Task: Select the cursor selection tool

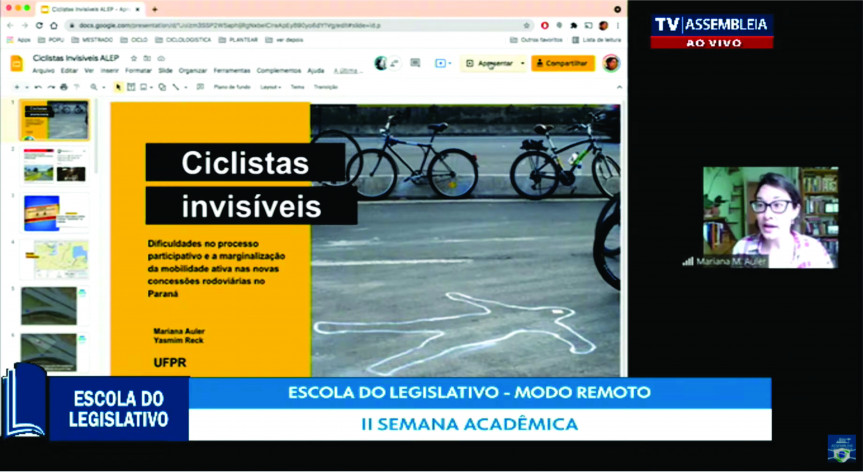Action: 118,87
